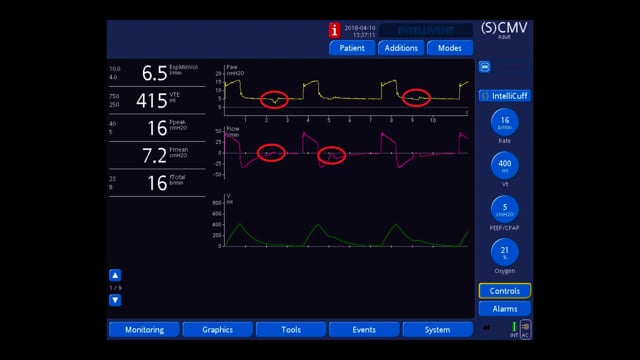Select the fTotal 16 b/min parameter

tap(157, 183)
